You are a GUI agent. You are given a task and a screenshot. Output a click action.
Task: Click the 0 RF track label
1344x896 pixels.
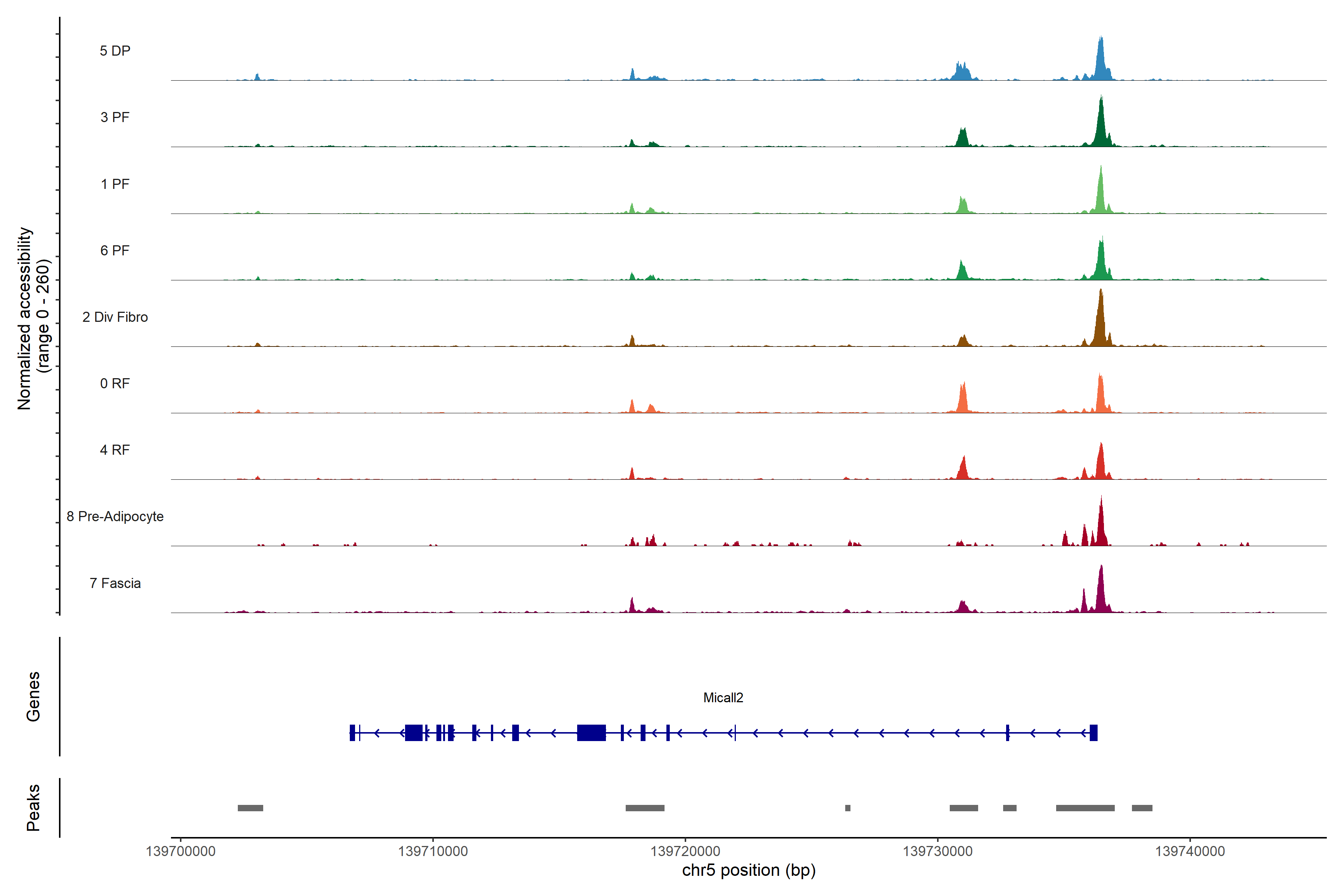pyautogui.click(x=115, y=383)
